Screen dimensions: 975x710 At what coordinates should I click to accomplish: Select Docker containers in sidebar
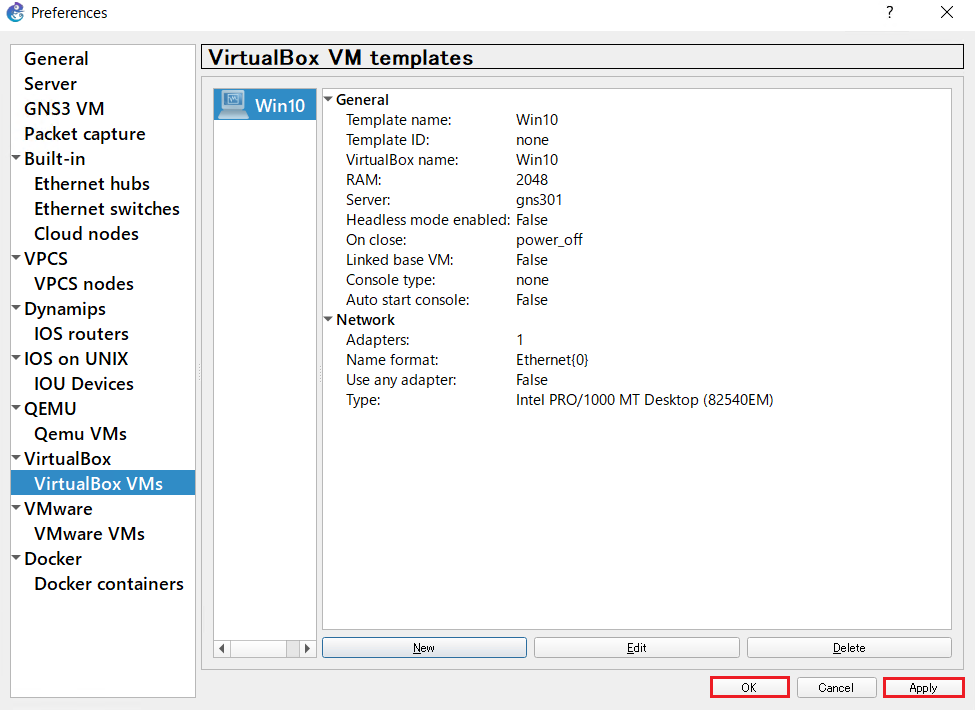tap(109, 583)
